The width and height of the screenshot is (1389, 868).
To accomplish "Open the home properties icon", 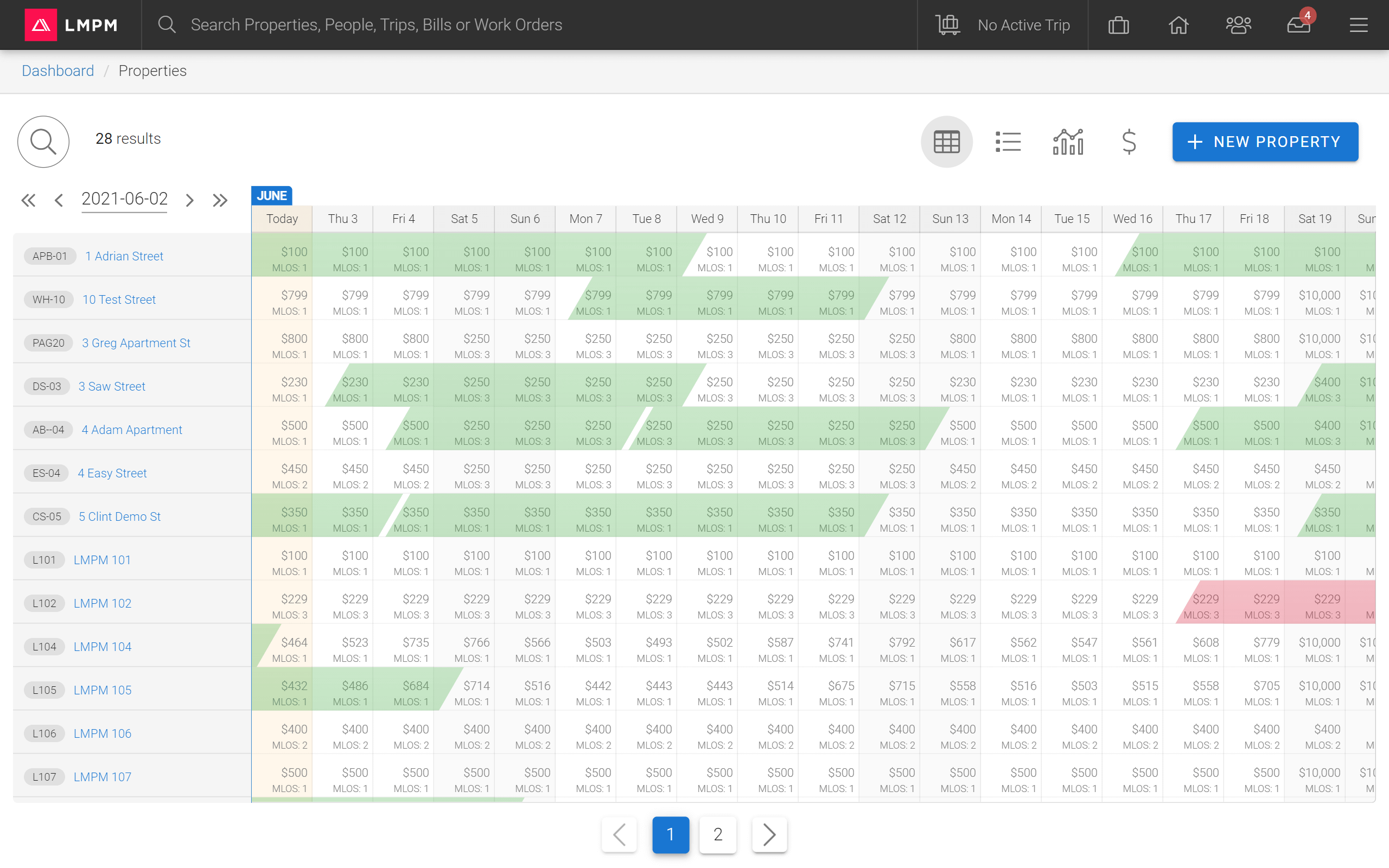I will [x=1178, y=25].
